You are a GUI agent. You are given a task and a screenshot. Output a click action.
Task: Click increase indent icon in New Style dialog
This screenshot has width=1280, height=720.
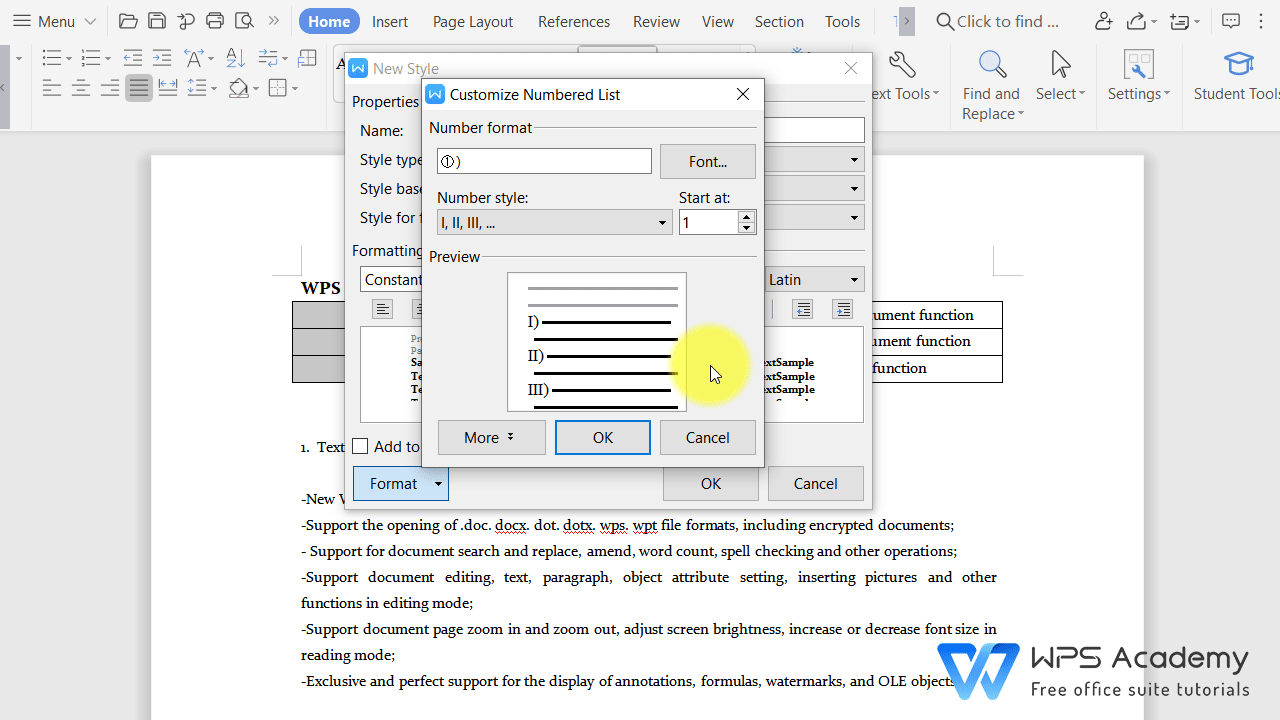[843, 310]
